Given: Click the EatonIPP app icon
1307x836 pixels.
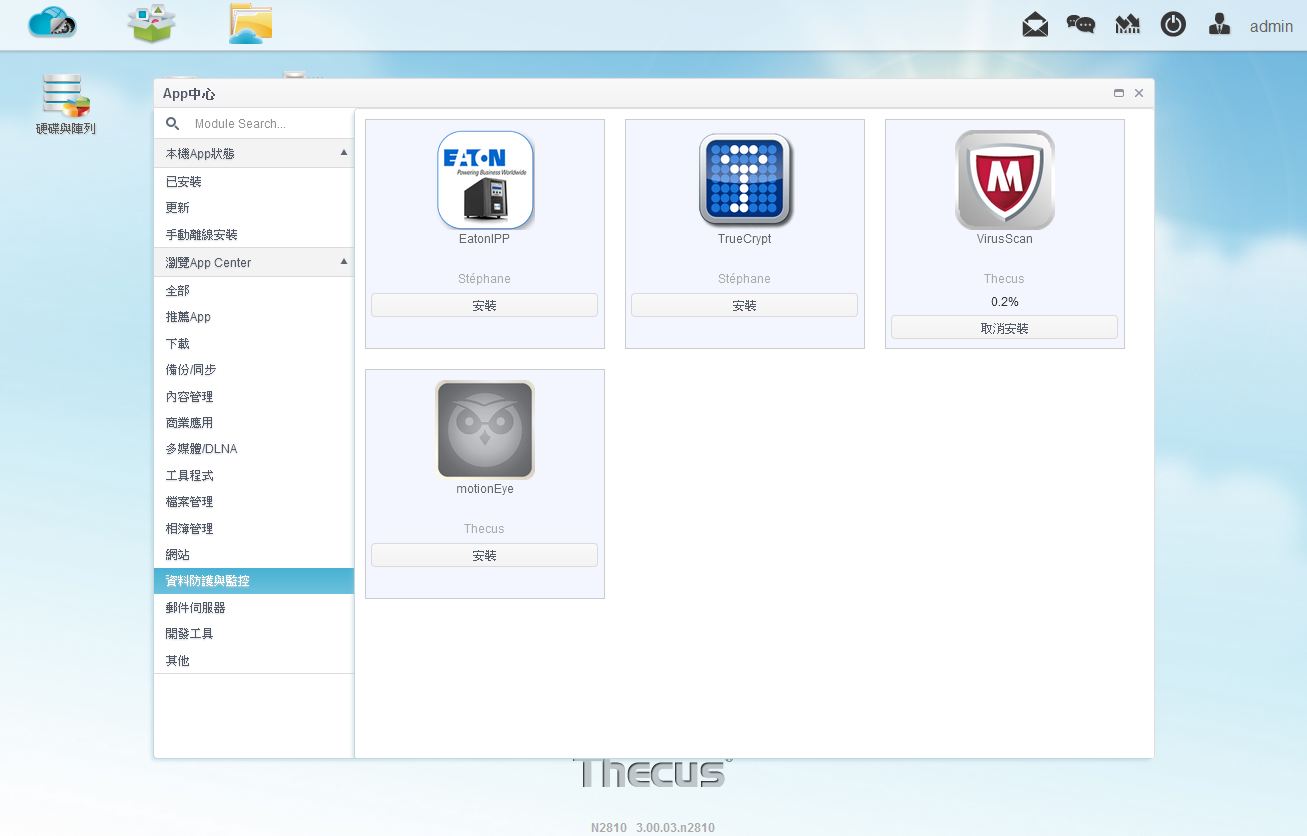Looking at the screenshot, I should (485, 180).
